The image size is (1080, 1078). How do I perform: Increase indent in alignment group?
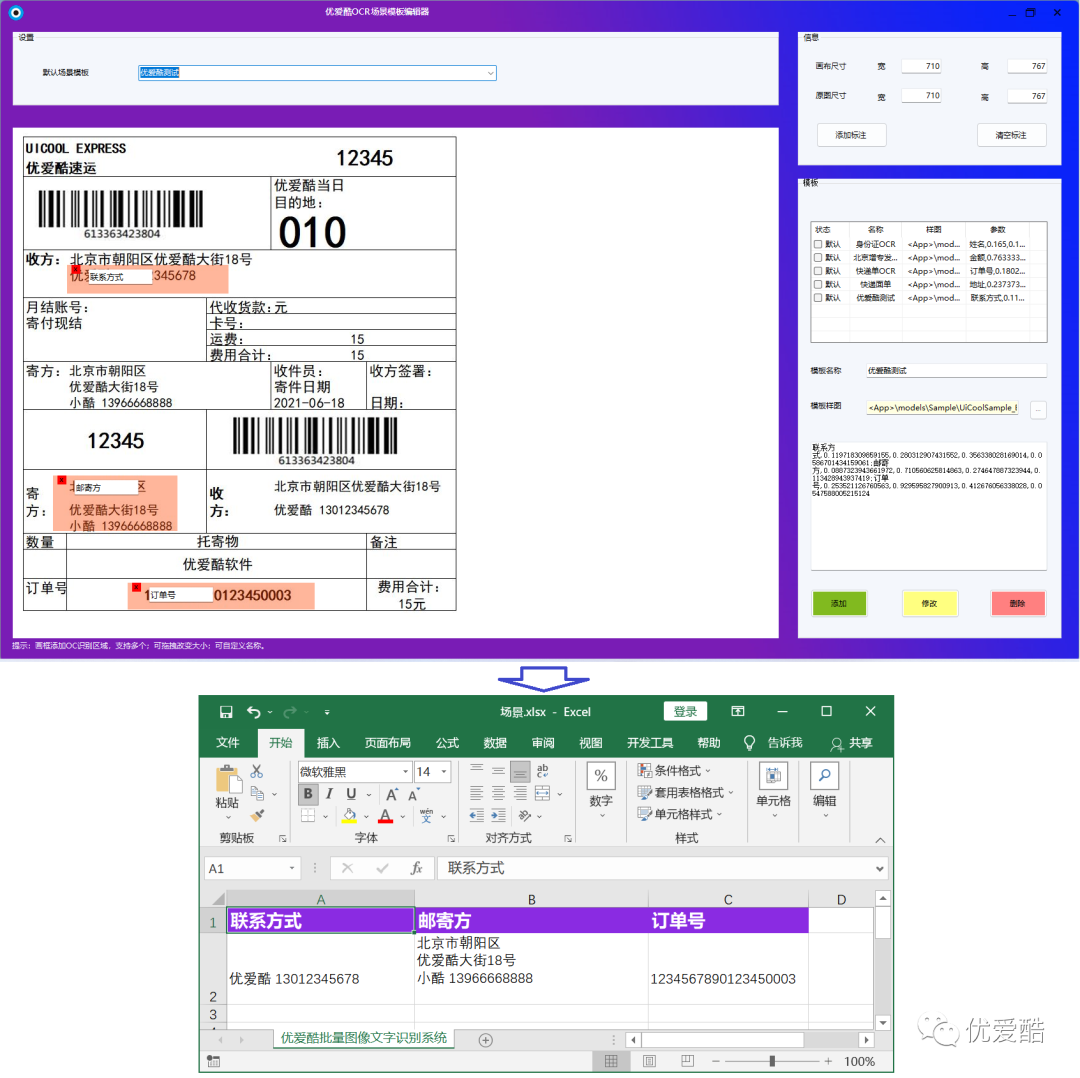point(499,816)
